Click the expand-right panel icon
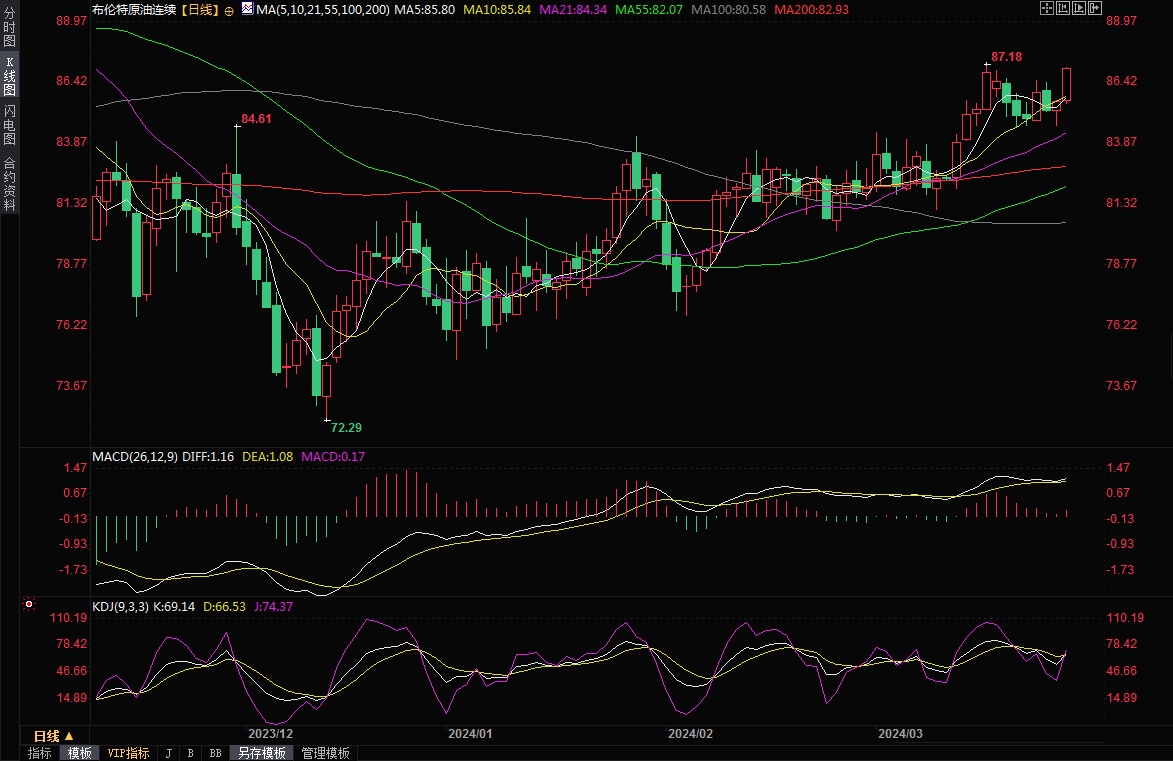This screenshot has width=1173, height=761. pos(1095,8)
